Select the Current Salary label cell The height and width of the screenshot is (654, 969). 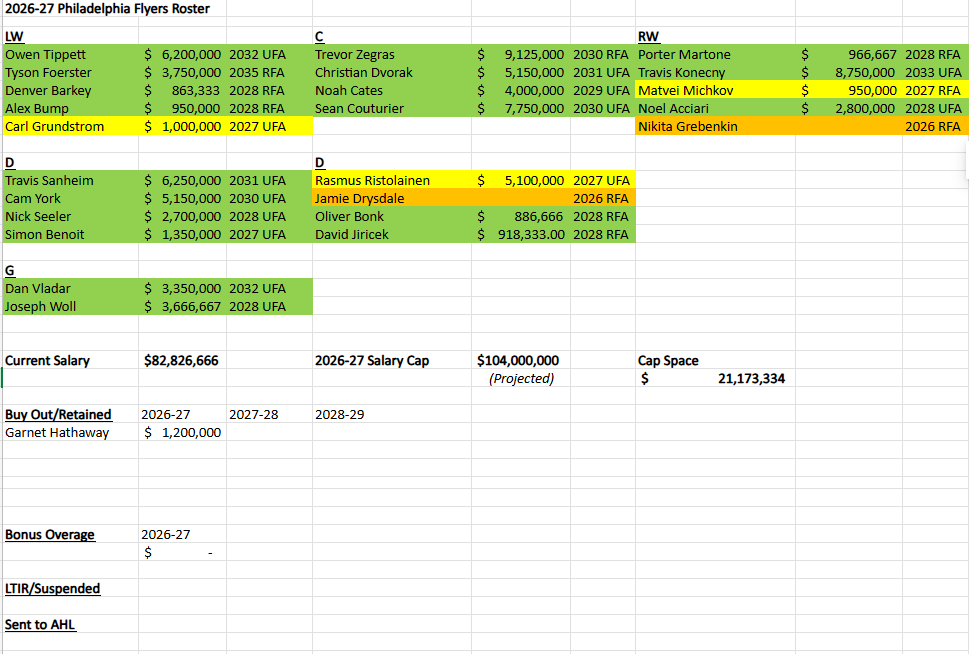coord(70,360)
